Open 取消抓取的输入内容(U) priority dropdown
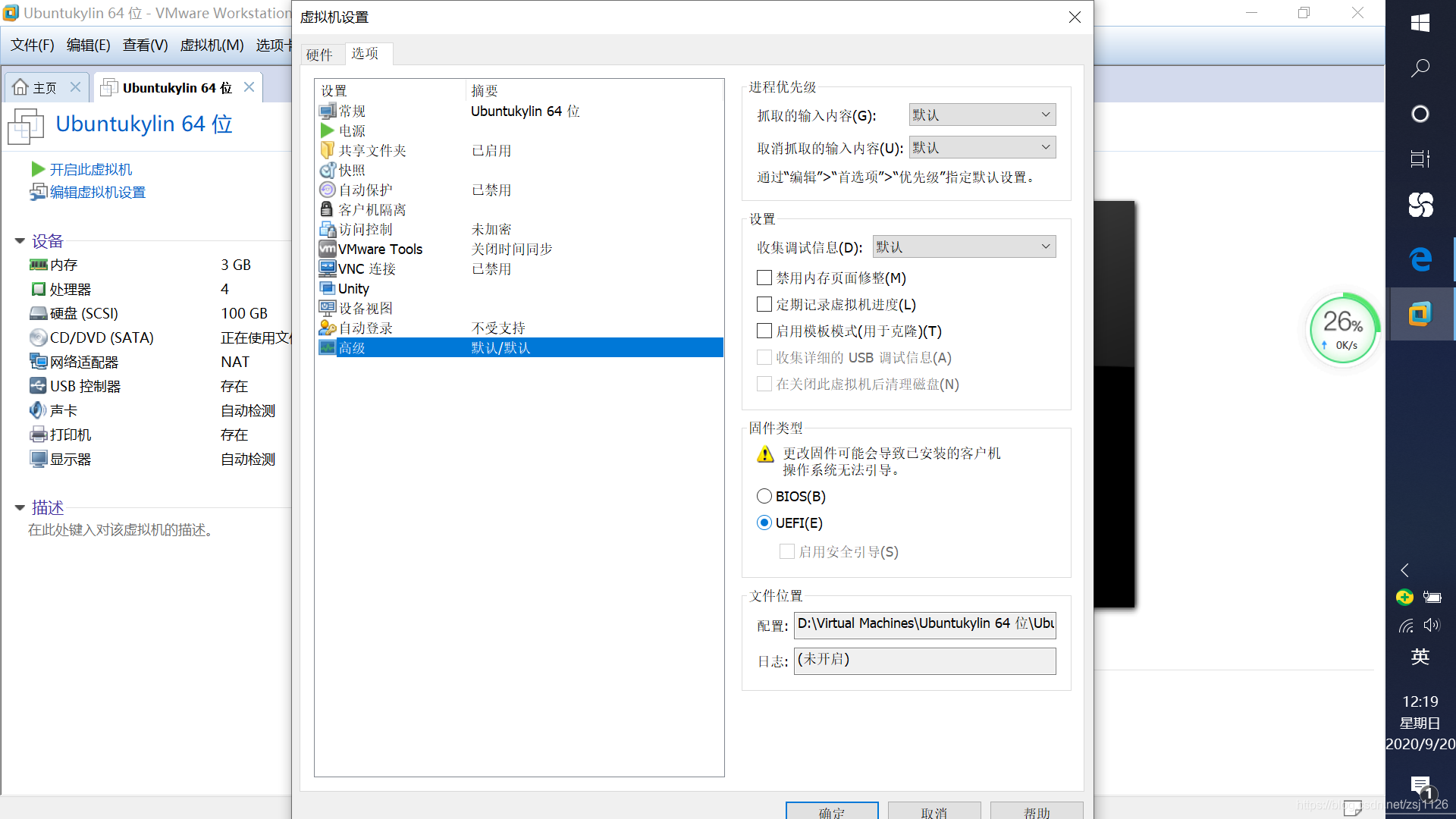The height and width of the screenshot is (819, 1456). [x=982, y=147]
